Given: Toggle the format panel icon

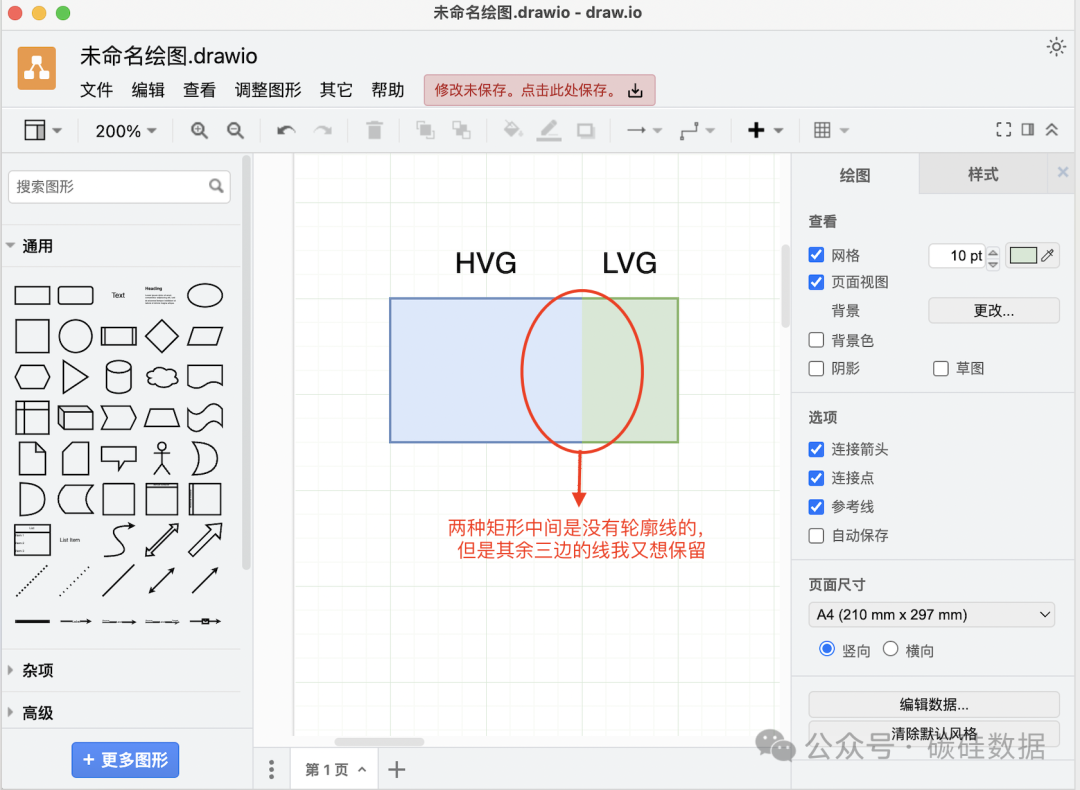Looking at the screenshot, I should tap(1028, 130).
